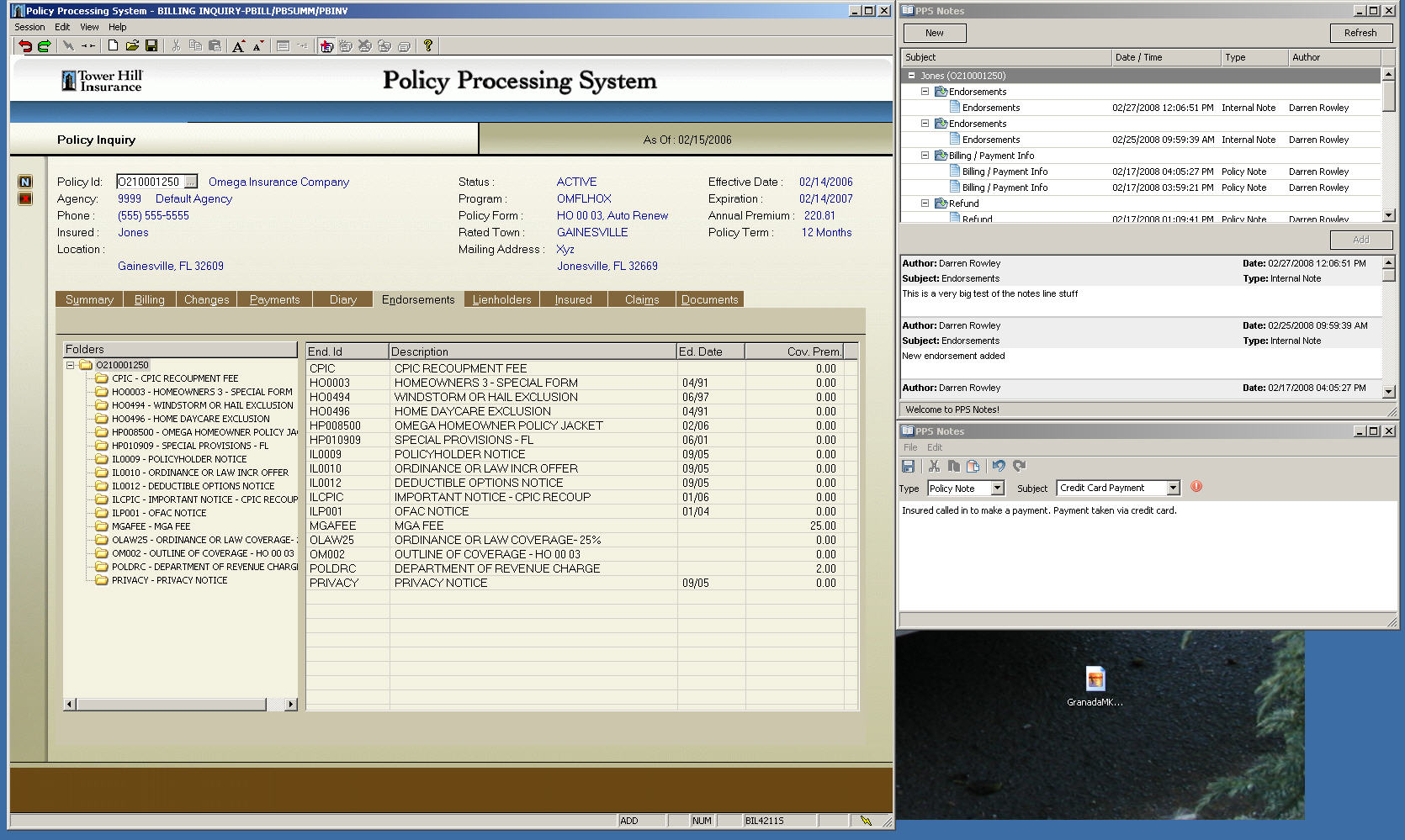Click the Jones insured name link

133,232
